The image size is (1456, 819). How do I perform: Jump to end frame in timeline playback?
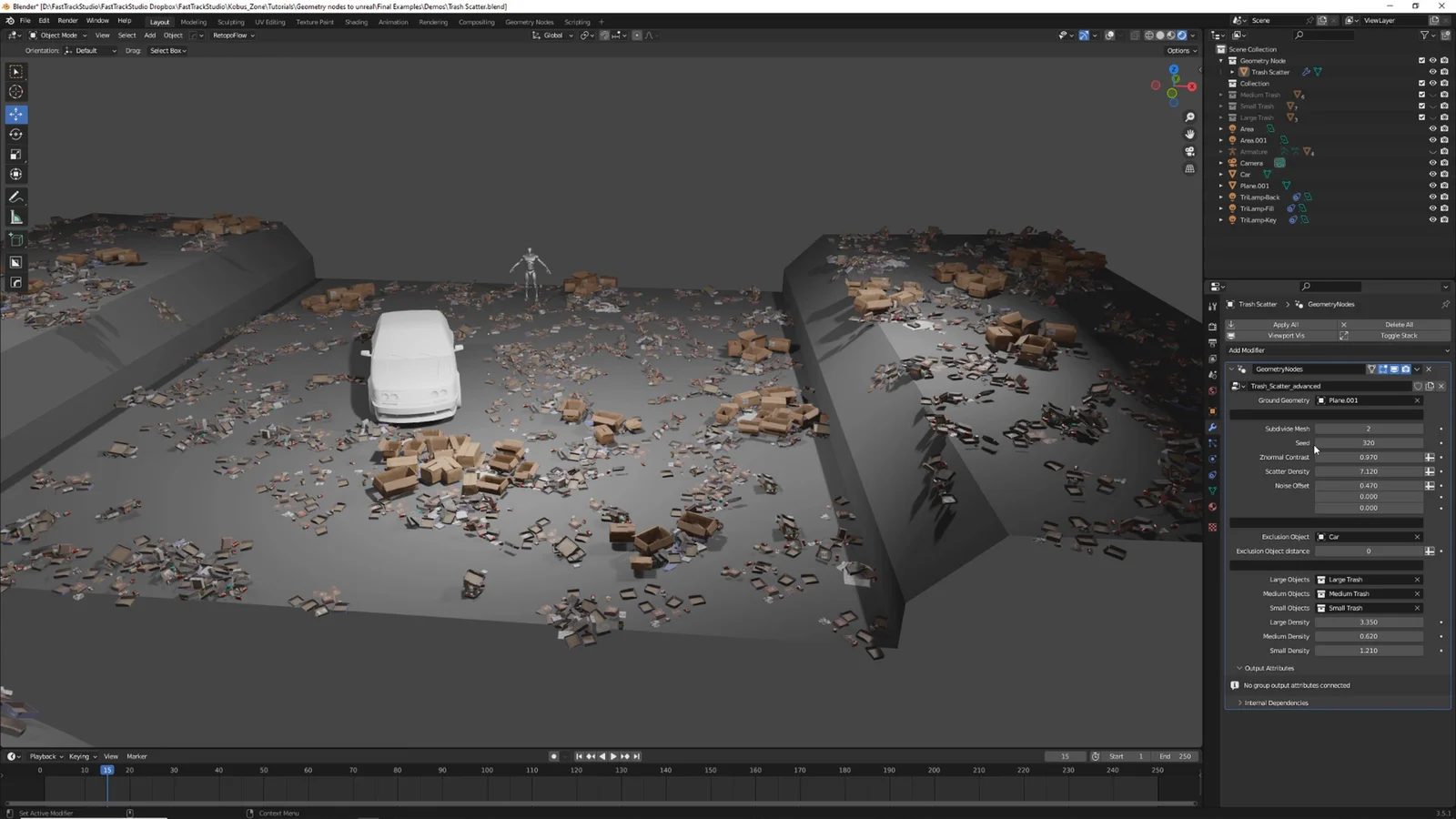click(637, 755)
